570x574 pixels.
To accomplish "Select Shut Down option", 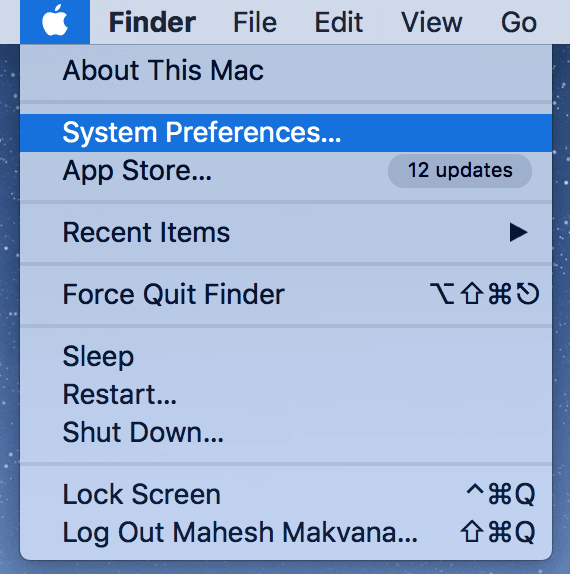I will pyautogui.click(x=286, y=432).
